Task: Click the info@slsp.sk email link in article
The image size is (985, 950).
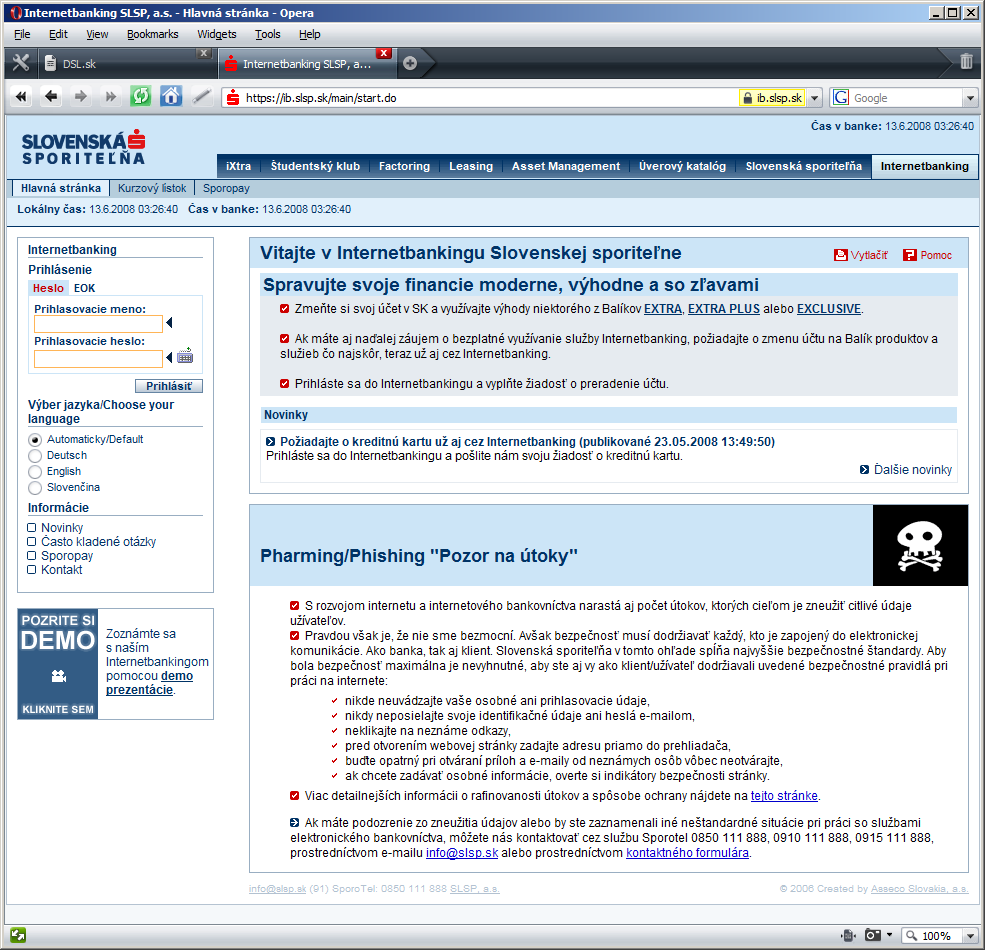Action: (462, 853)
